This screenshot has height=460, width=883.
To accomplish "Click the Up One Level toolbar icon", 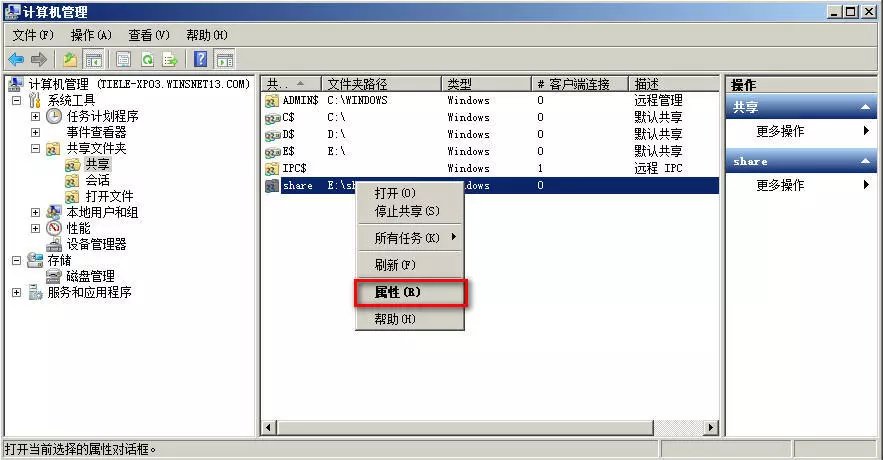I will pyautogui.click(x=70, y=59).
